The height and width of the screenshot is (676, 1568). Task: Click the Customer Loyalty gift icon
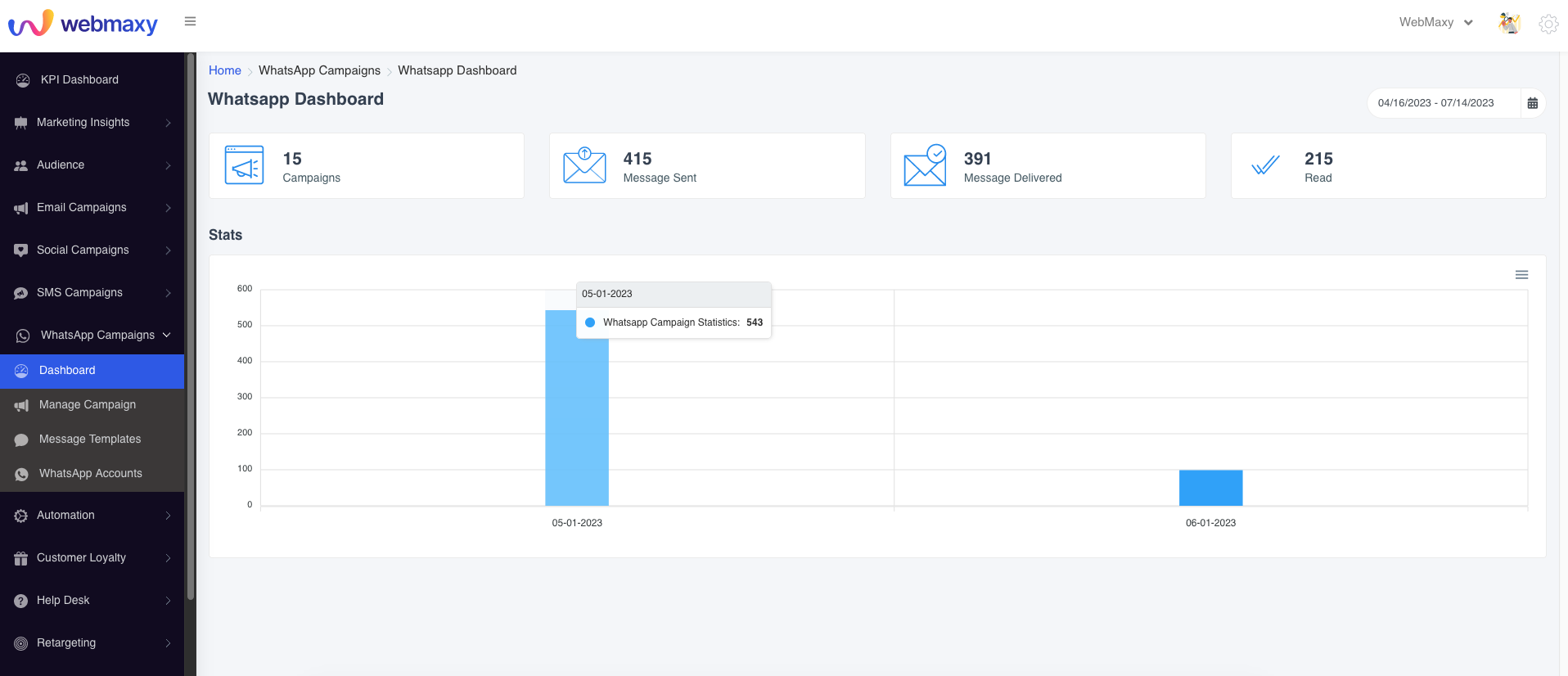tap(21, 558)
